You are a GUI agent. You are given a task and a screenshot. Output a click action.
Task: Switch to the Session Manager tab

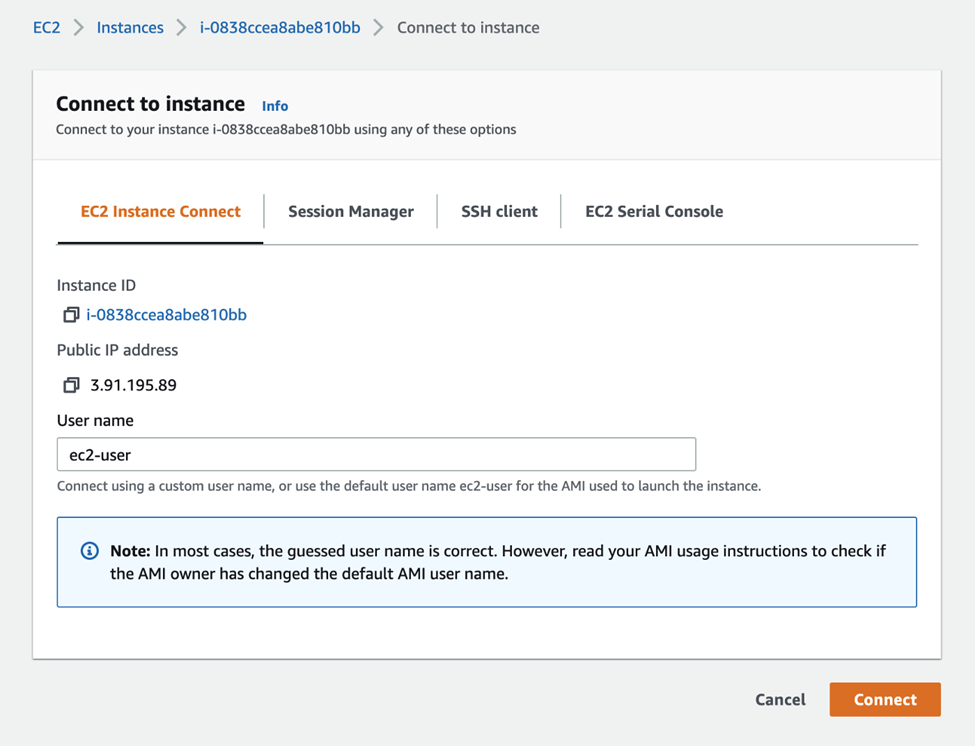pos(351,212)
